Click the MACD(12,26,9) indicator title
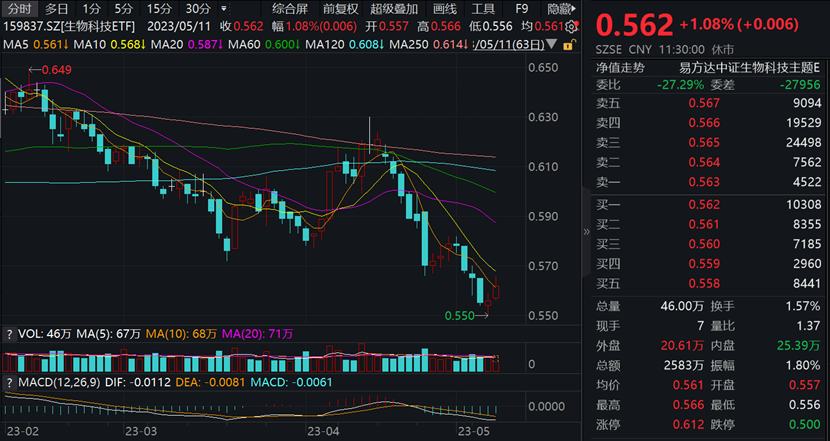This screenshot has height=441, width=830. 59,382
